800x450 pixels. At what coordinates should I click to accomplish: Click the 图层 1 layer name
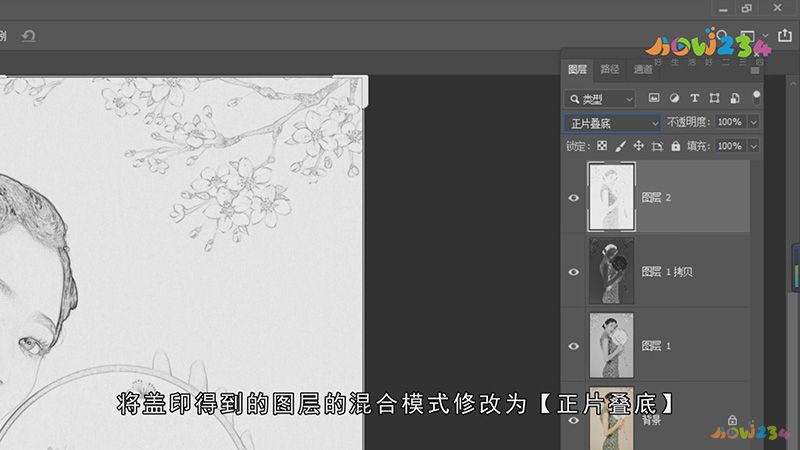tap(656, 346)
